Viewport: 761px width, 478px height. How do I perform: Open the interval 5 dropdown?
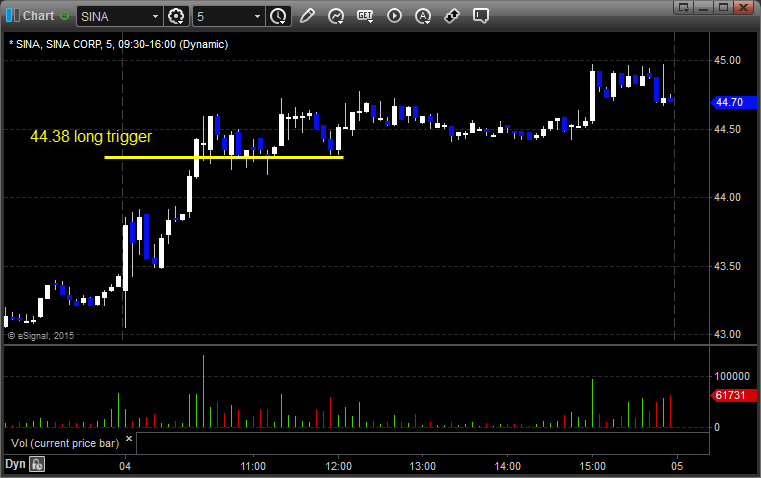point(257,16)
